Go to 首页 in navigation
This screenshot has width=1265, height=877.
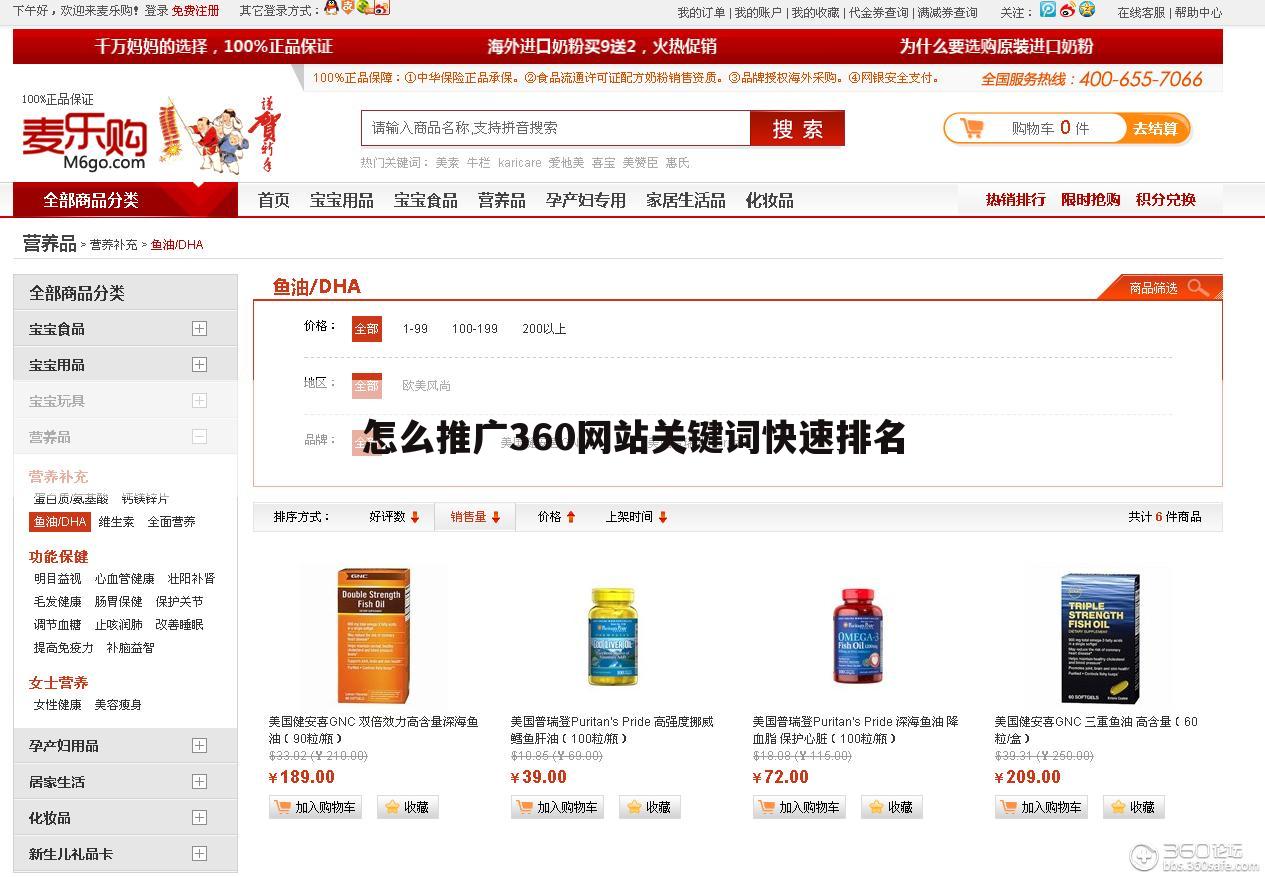pos(274,200)
